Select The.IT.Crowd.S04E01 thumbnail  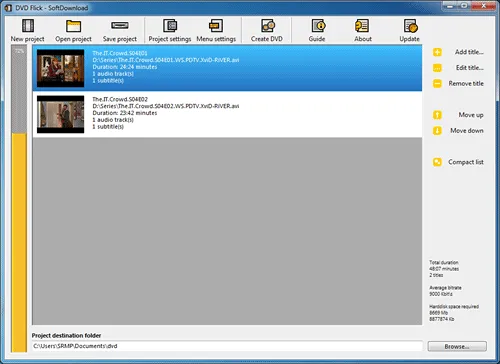(60, 68)
